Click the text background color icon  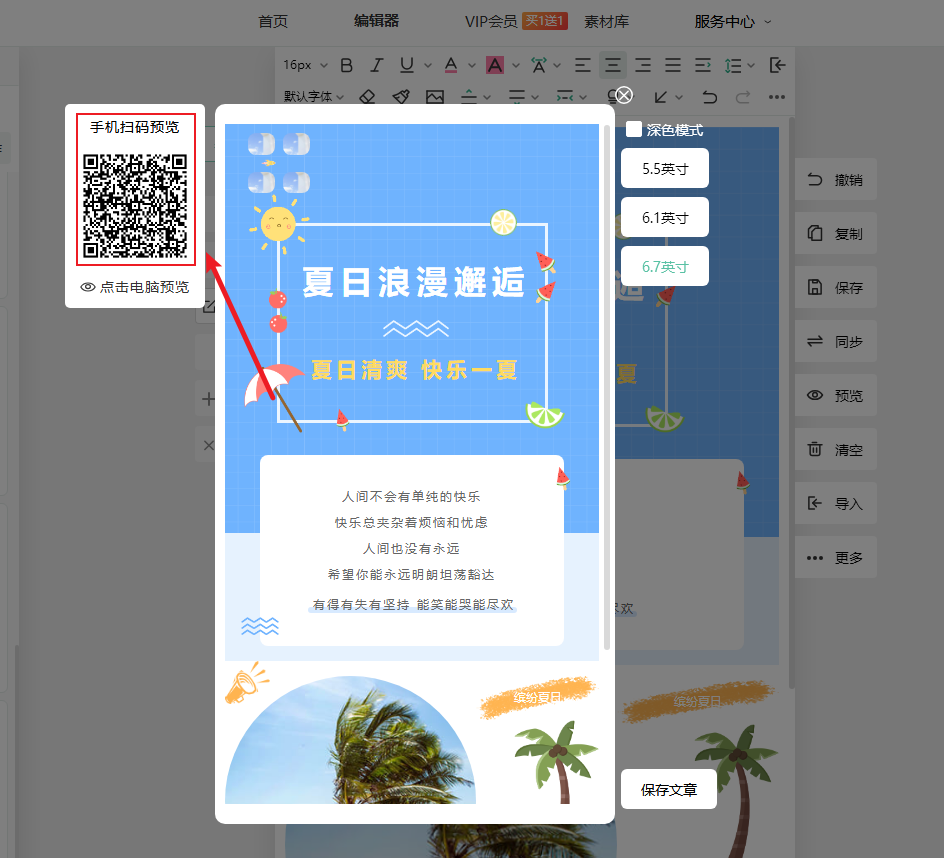pos(495,65)
